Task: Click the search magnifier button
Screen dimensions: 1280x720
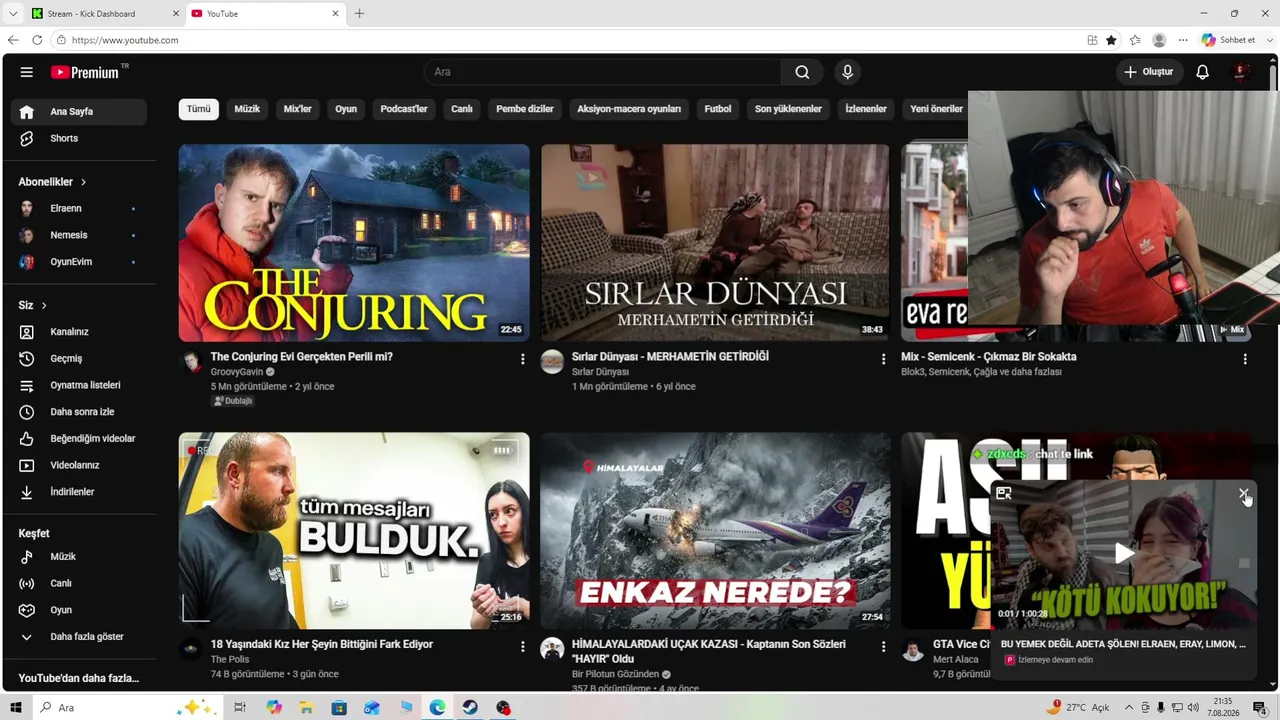Action: coord(802,72)
